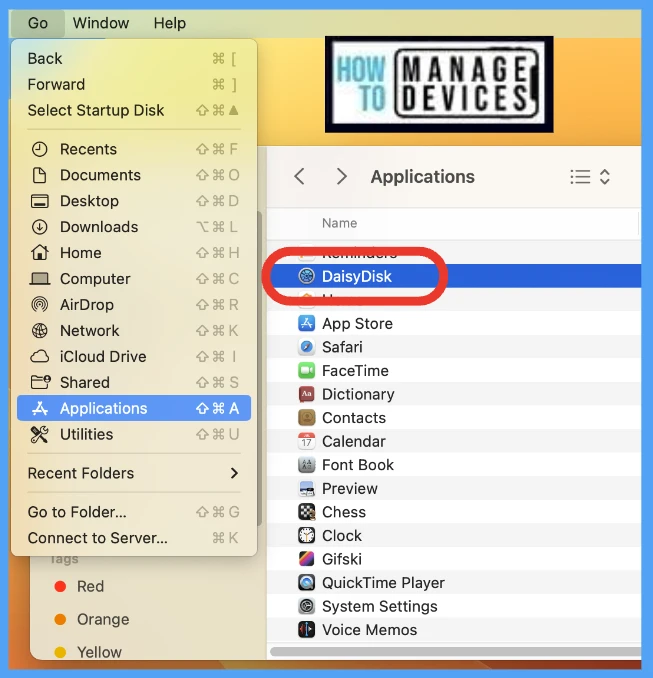653x678 pixels.
Task: Click the Utilities tools icon in Go menu
Action: [x=39, y=435]
